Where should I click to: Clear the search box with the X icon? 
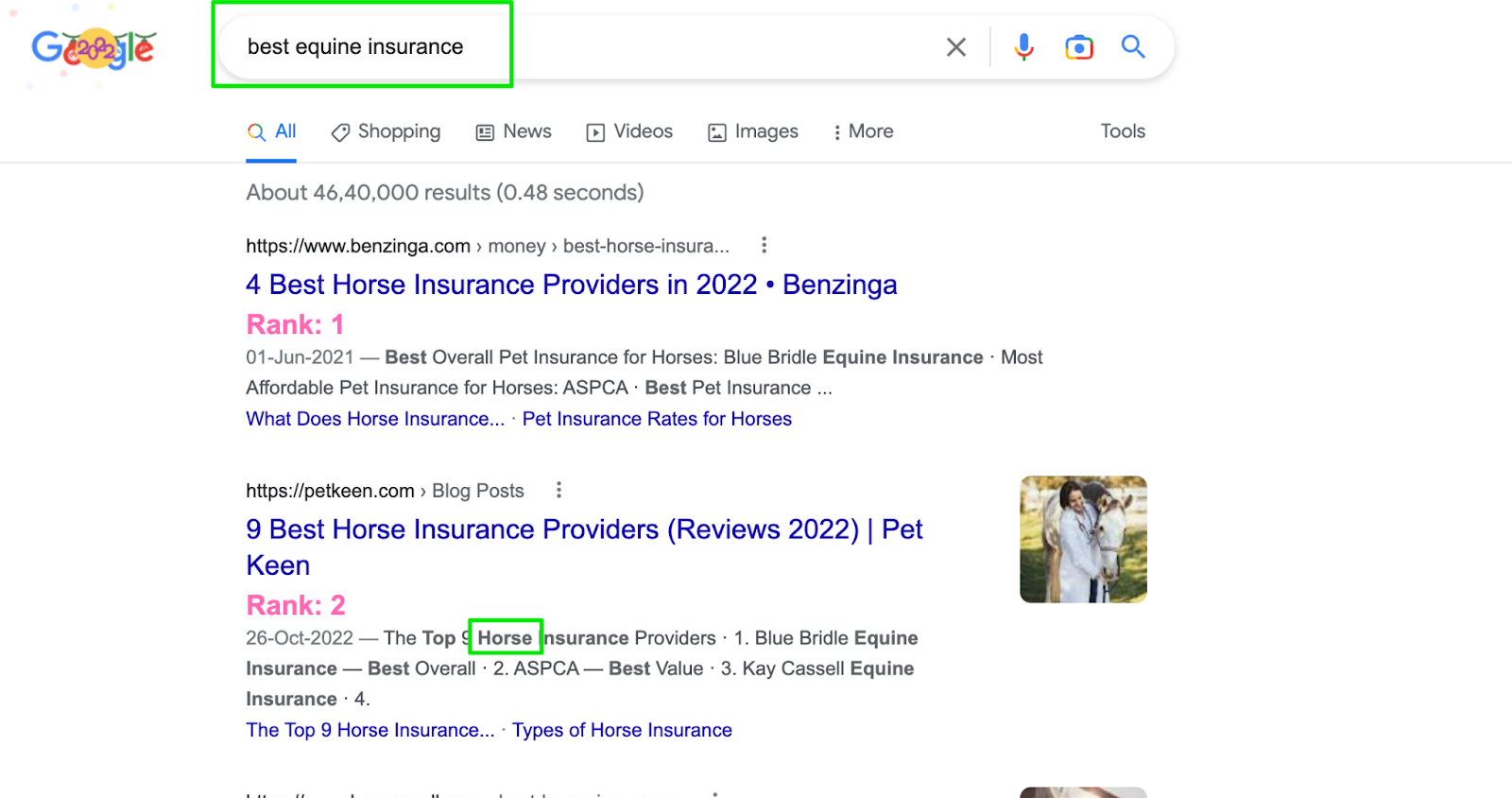(956, 47)
